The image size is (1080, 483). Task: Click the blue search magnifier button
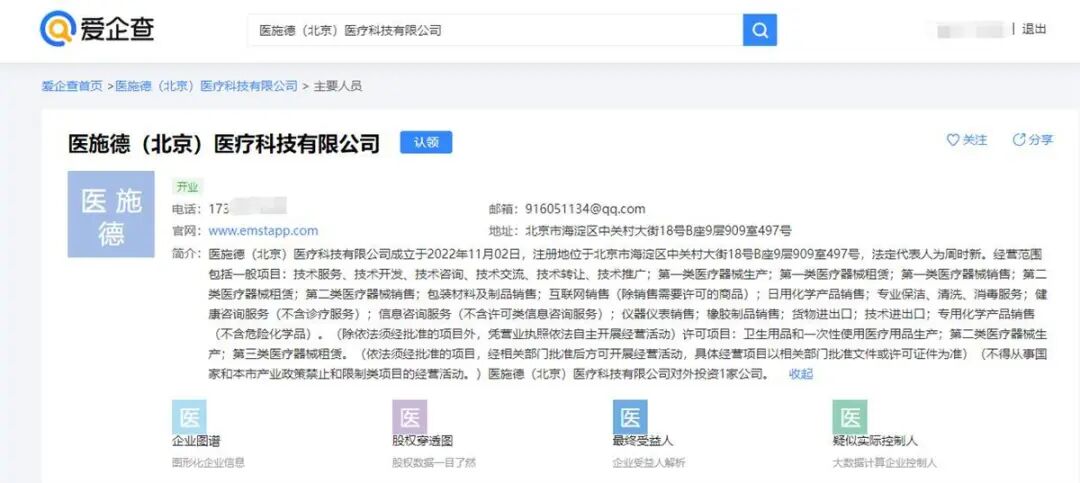pos(760,30)
